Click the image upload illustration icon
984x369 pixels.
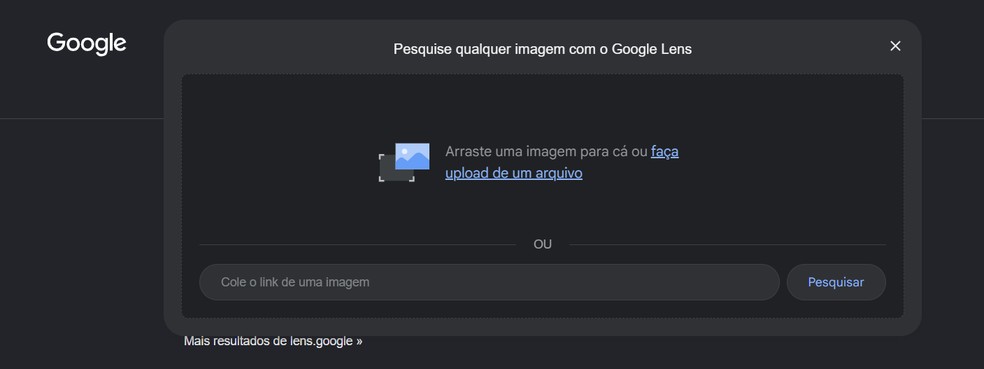[x=404, y=163]
